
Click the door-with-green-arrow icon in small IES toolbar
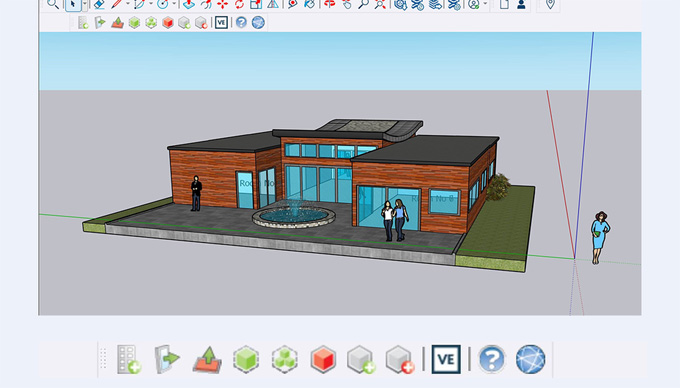100,22
